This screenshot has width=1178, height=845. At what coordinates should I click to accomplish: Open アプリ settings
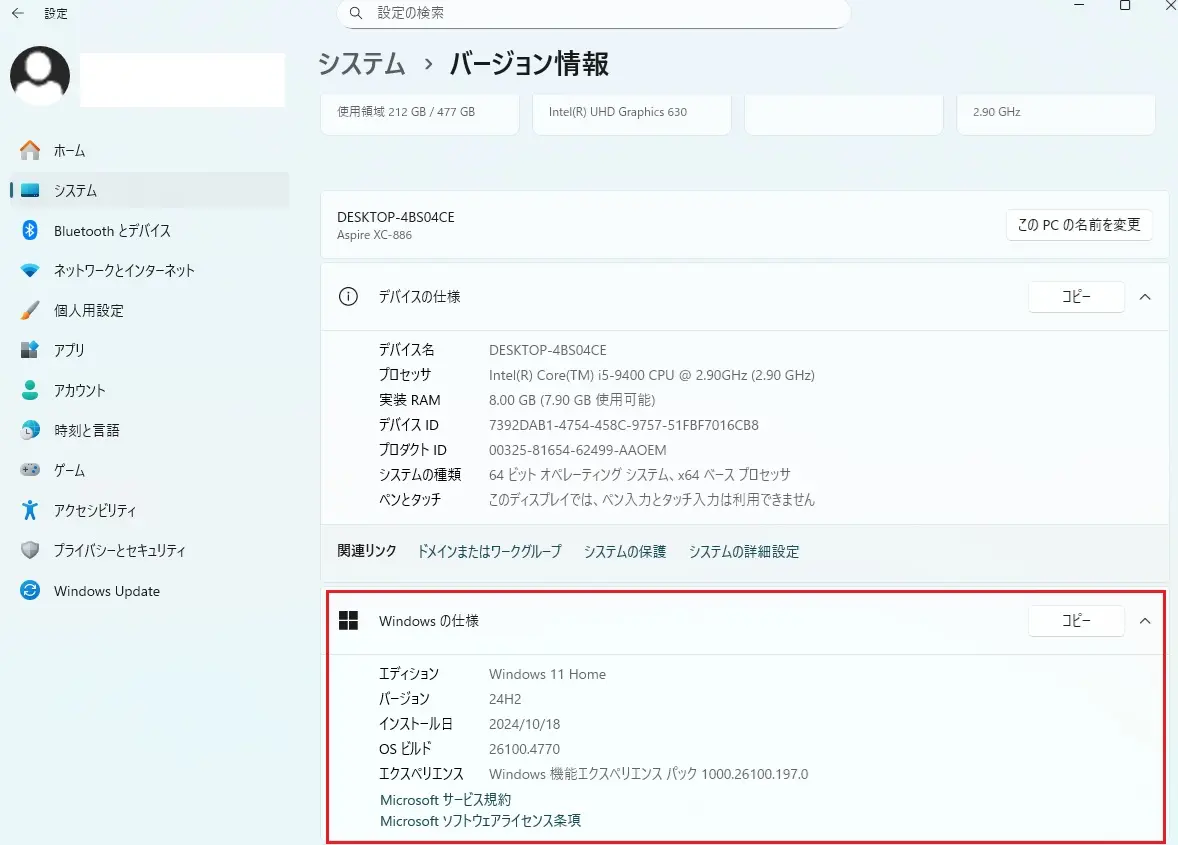[149, 349]
